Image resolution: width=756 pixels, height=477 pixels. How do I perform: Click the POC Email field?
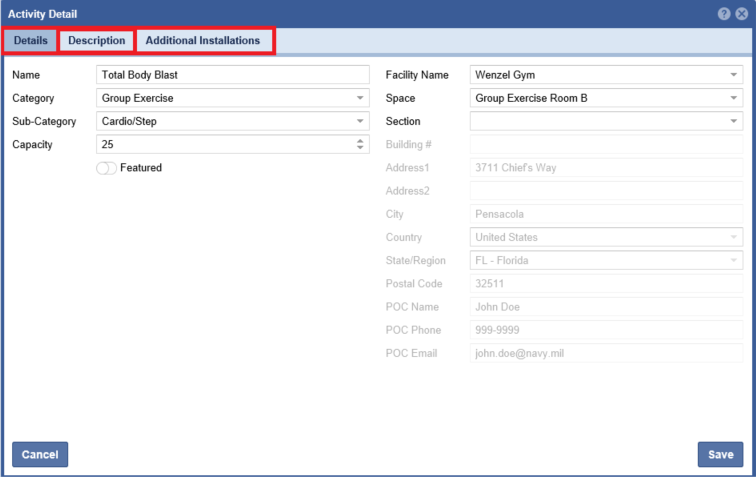pos(606,353)
